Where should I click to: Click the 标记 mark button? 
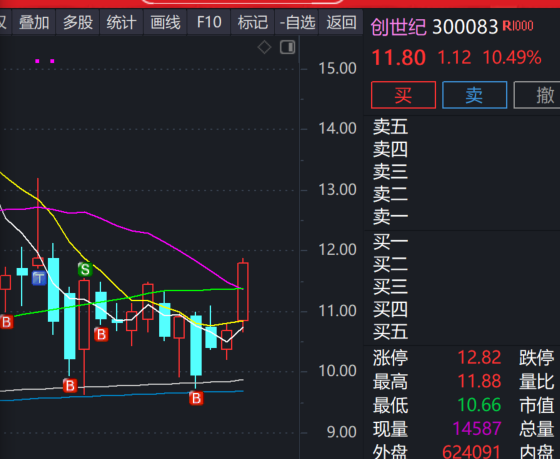coord(252,23)
